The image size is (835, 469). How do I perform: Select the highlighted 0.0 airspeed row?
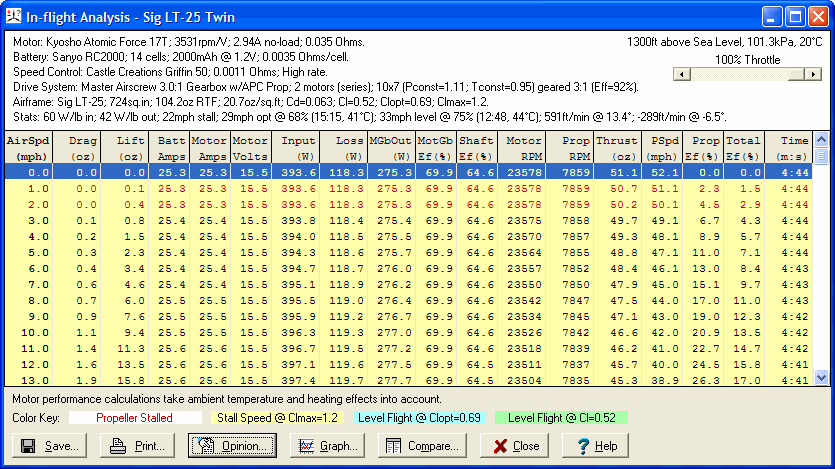pos(409,172)
